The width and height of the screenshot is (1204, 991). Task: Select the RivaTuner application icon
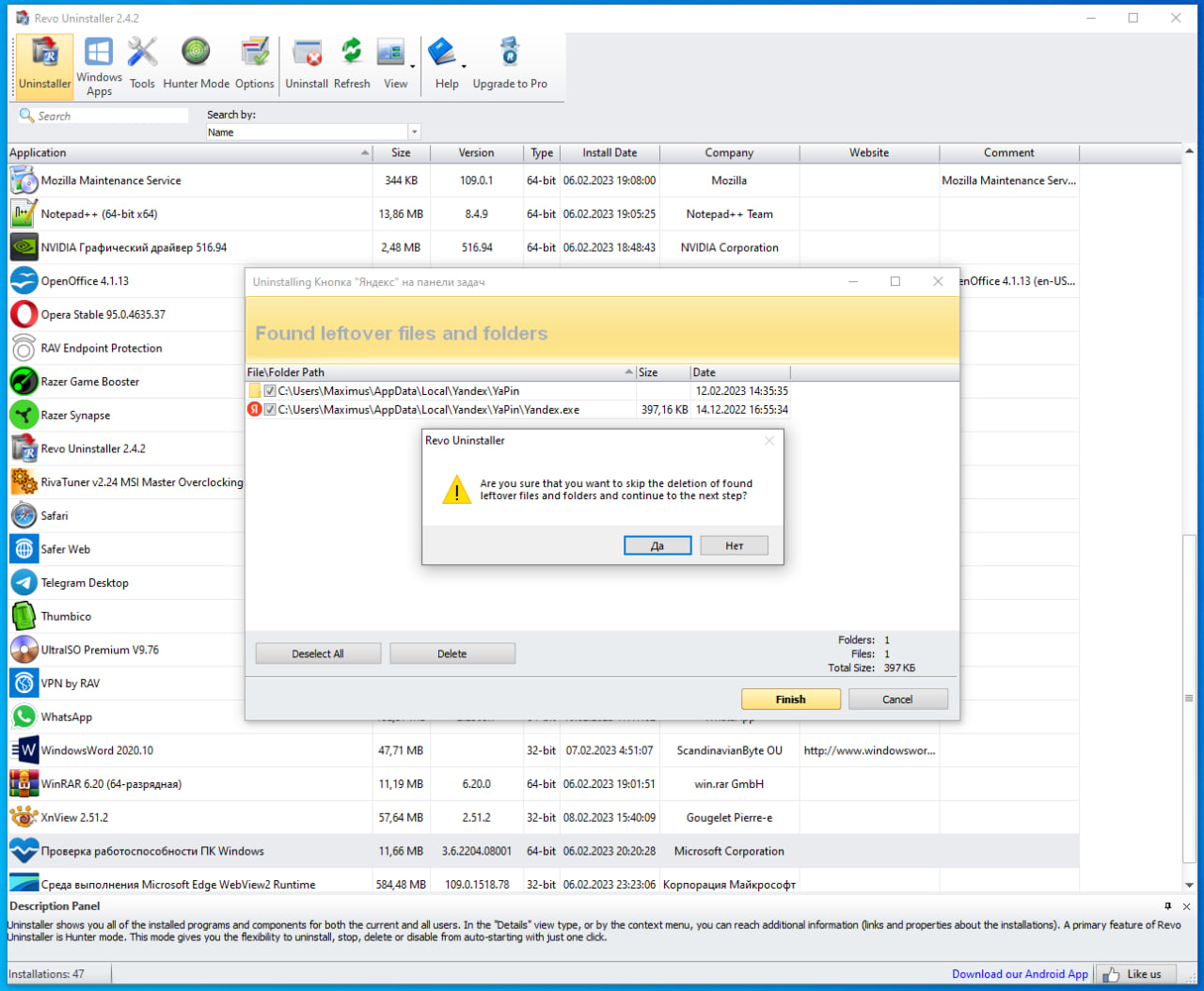(x=24, y=482)
